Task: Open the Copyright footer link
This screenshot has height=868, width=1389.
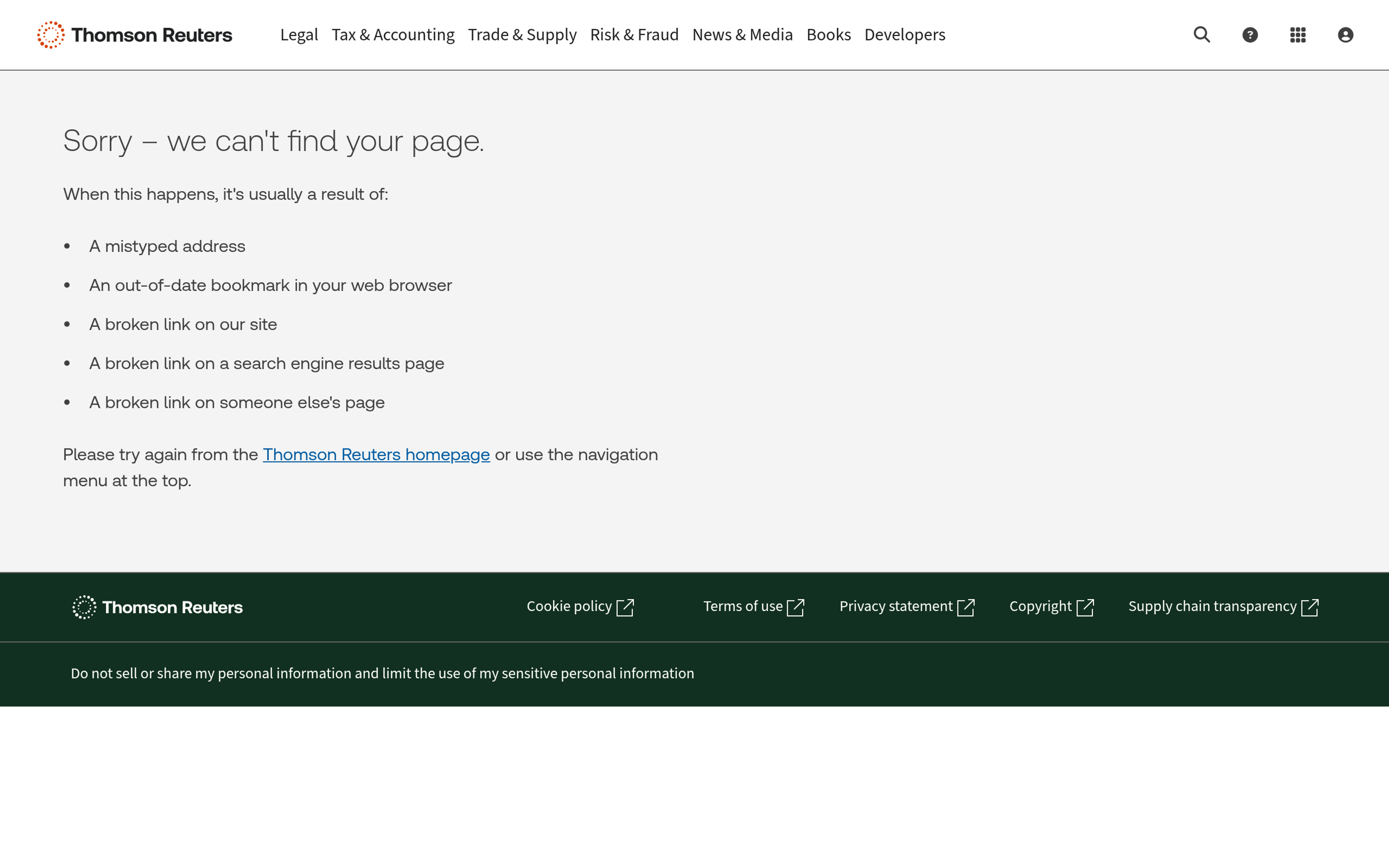Action: tap(1052, 607)
